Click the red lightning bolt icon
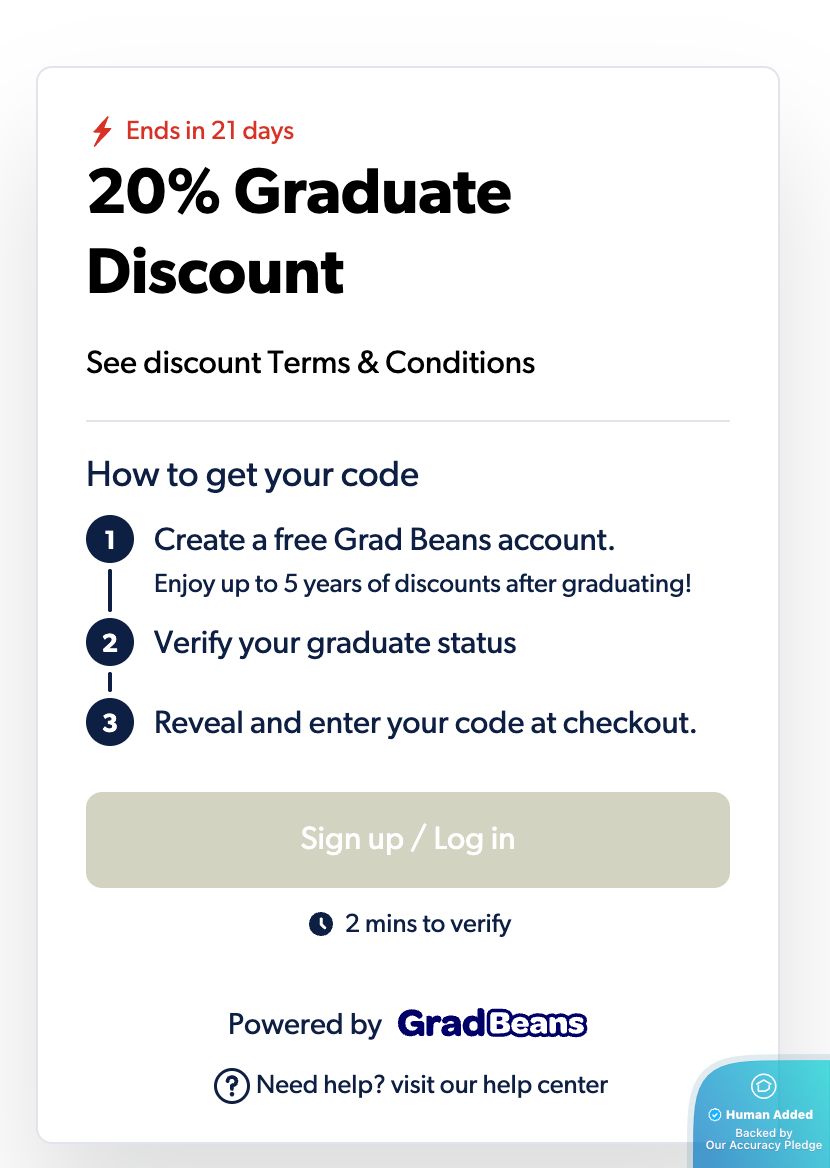The height and width of the screenshot is (1168, 830). pyautogui.click(x=102, y=131)
